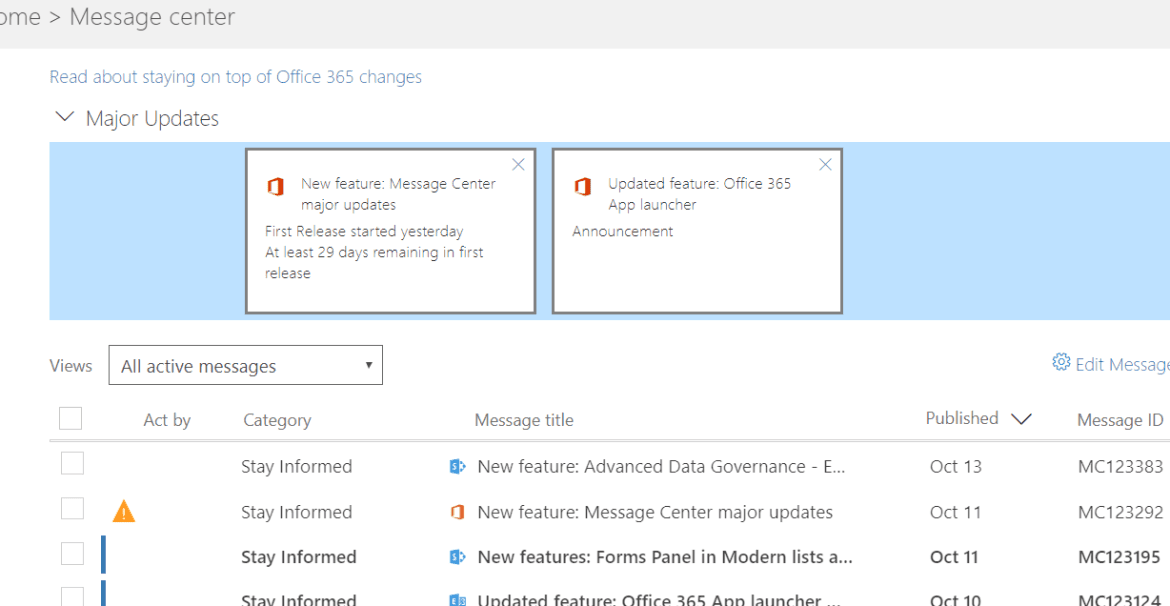Collapse the Major Updates section
1170x606 pixels.
(64, 117)
